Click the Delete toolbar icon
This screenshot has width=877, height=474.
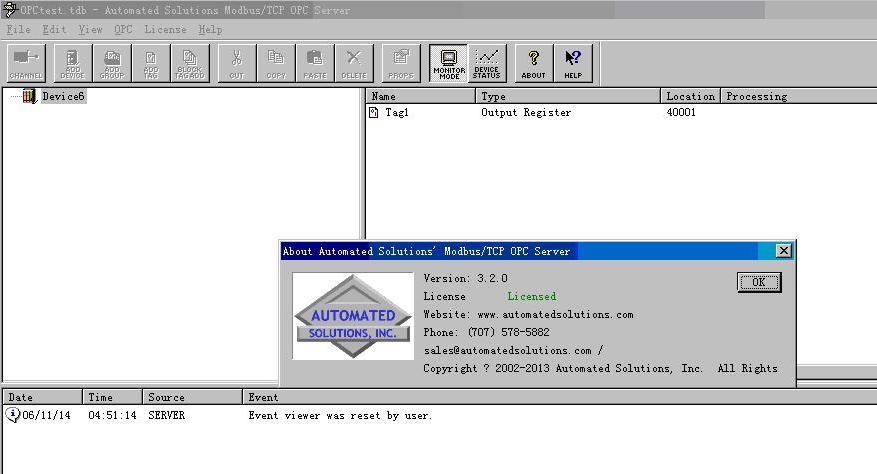(x=354, y=63)
